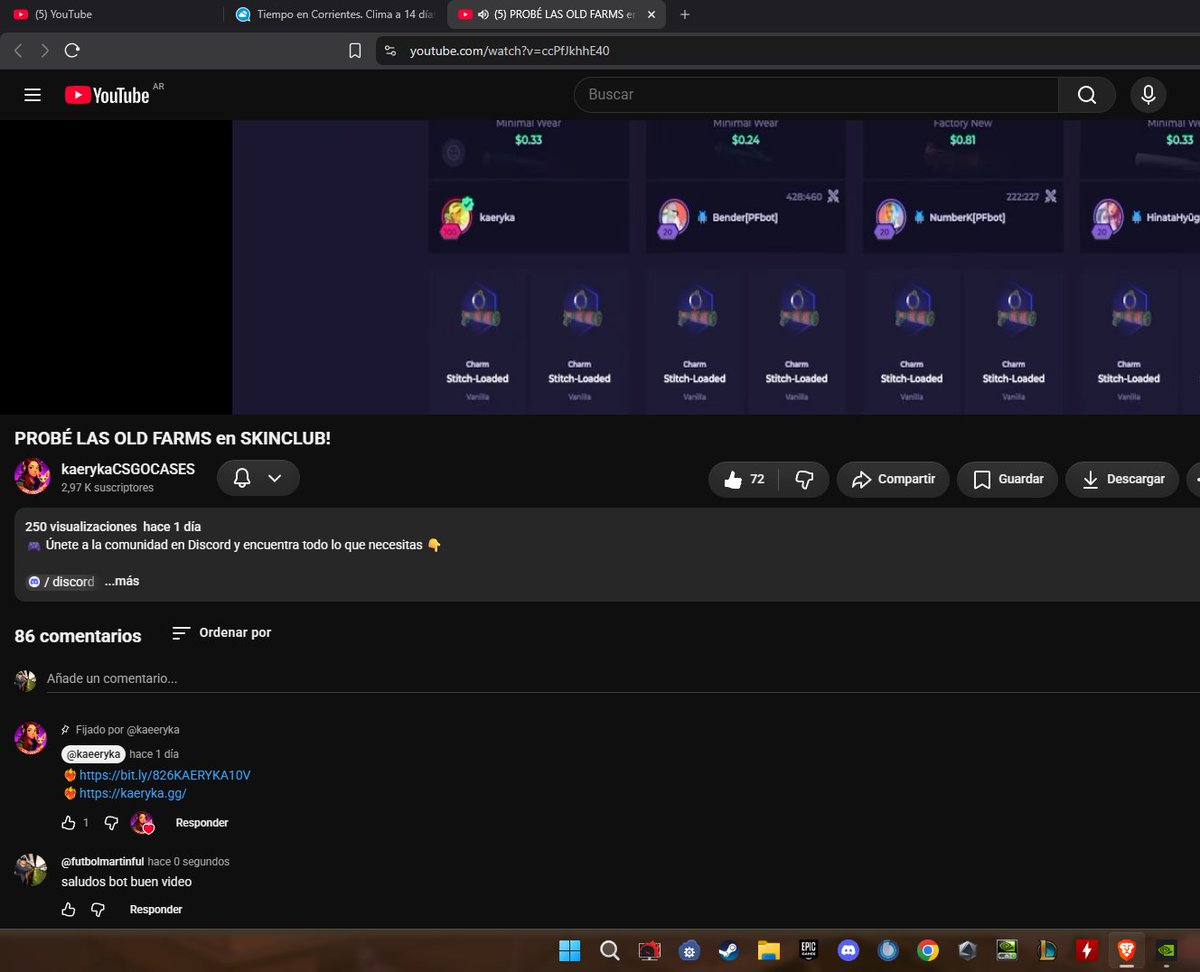Open the Ordenar por sort menu
The width and height of the screenshot is (1200, 972).
tap(221, 633)
